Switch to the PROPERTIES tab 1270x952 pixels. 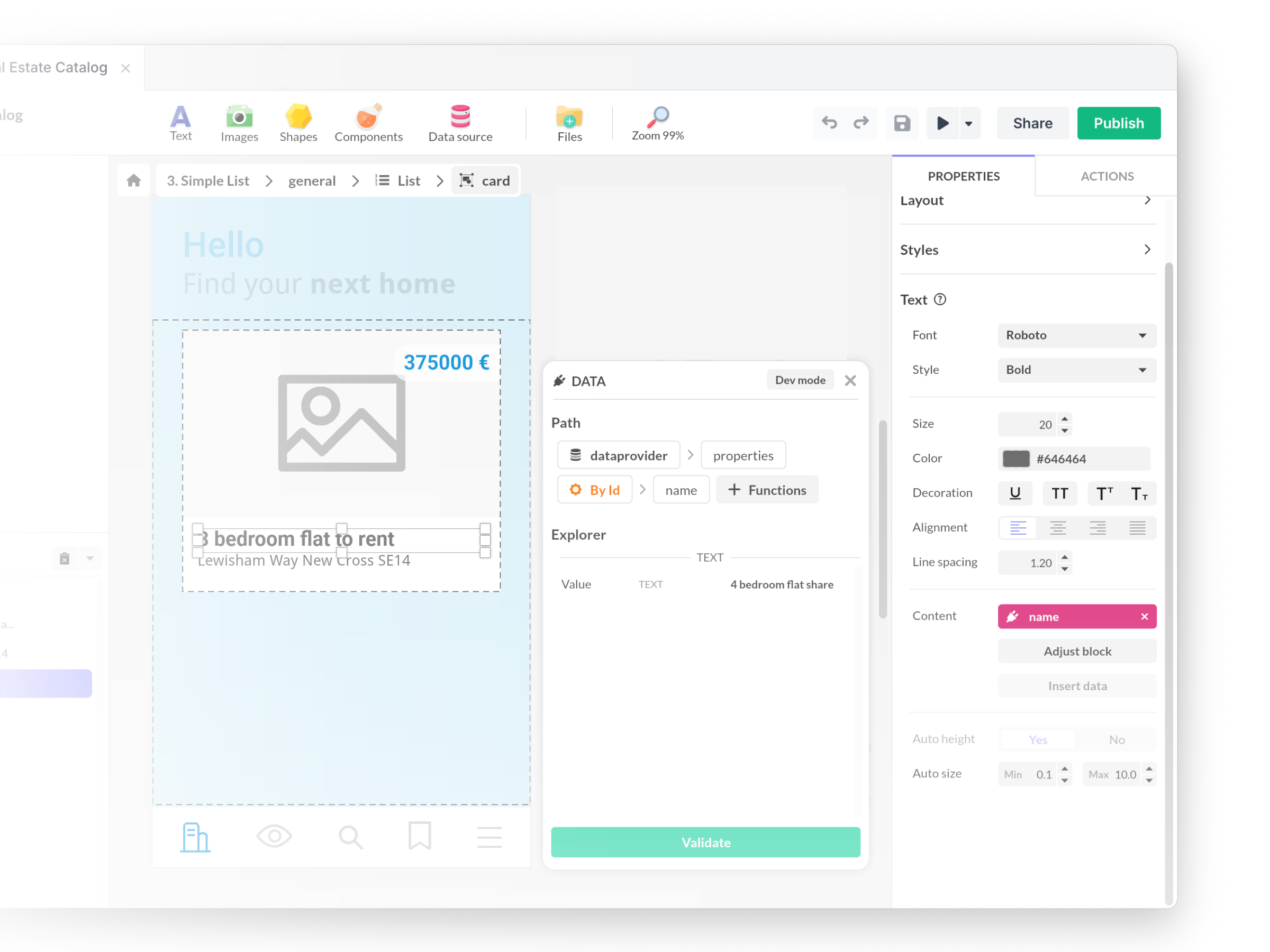[963, 176]
